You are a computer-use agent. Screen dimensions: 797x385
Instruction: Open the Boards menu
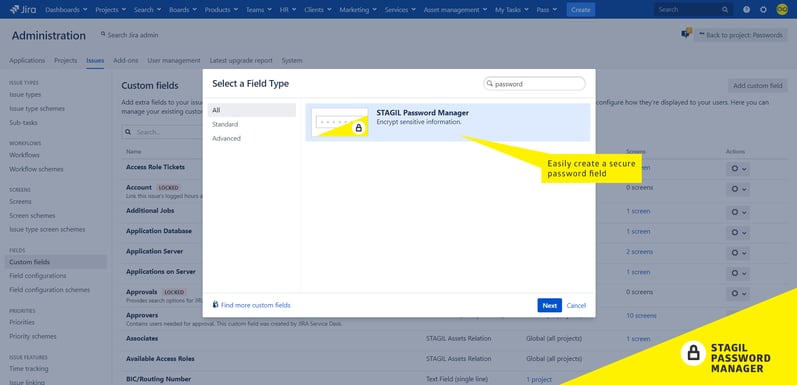click(182, 10)
